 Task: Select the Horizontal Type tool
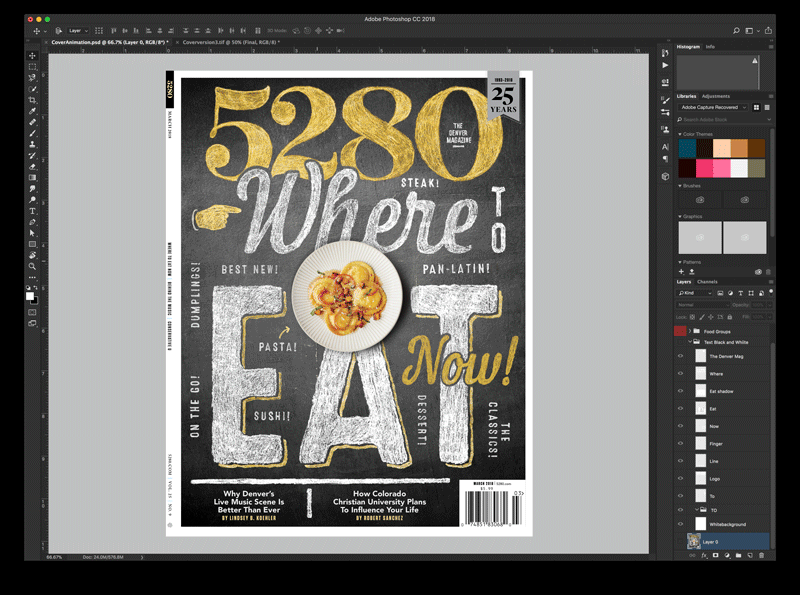[x=32, y=211]
